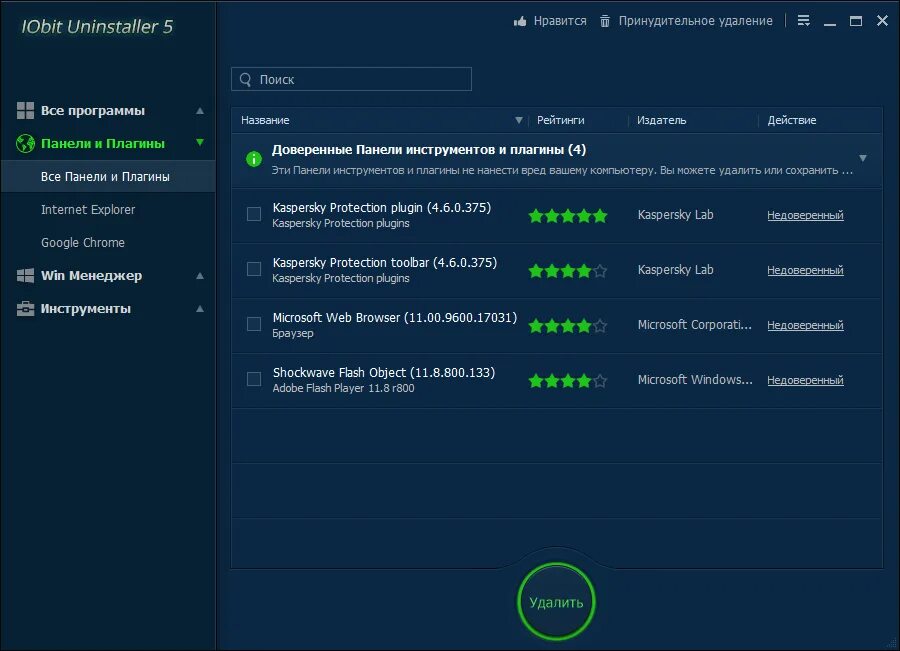Click star rating of Microsoft Web Browser

(x=568, y=326)
